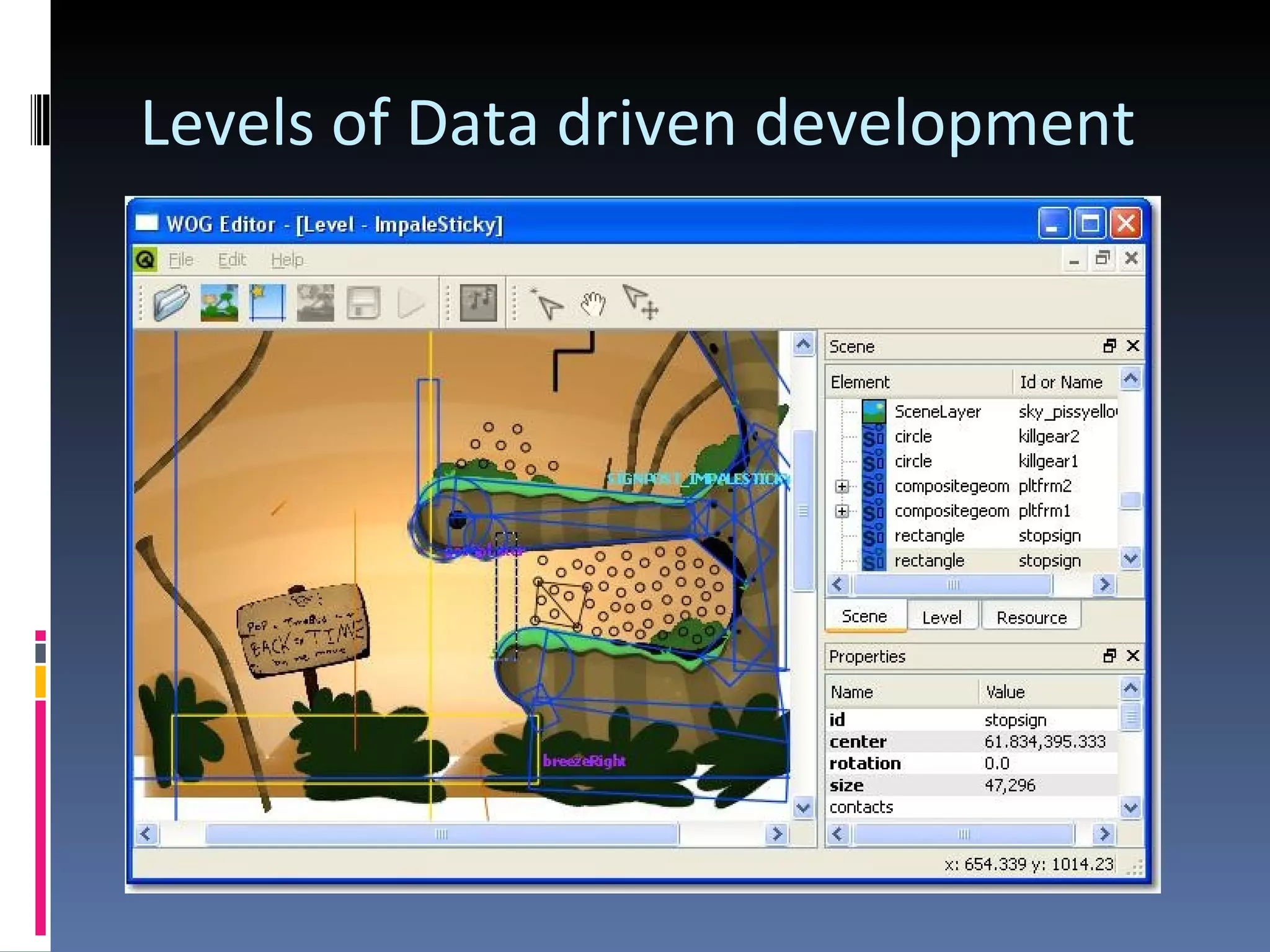Close the Properties panel
Image resolution: width=1270 pixels, height=952 pixels.
1133,656
